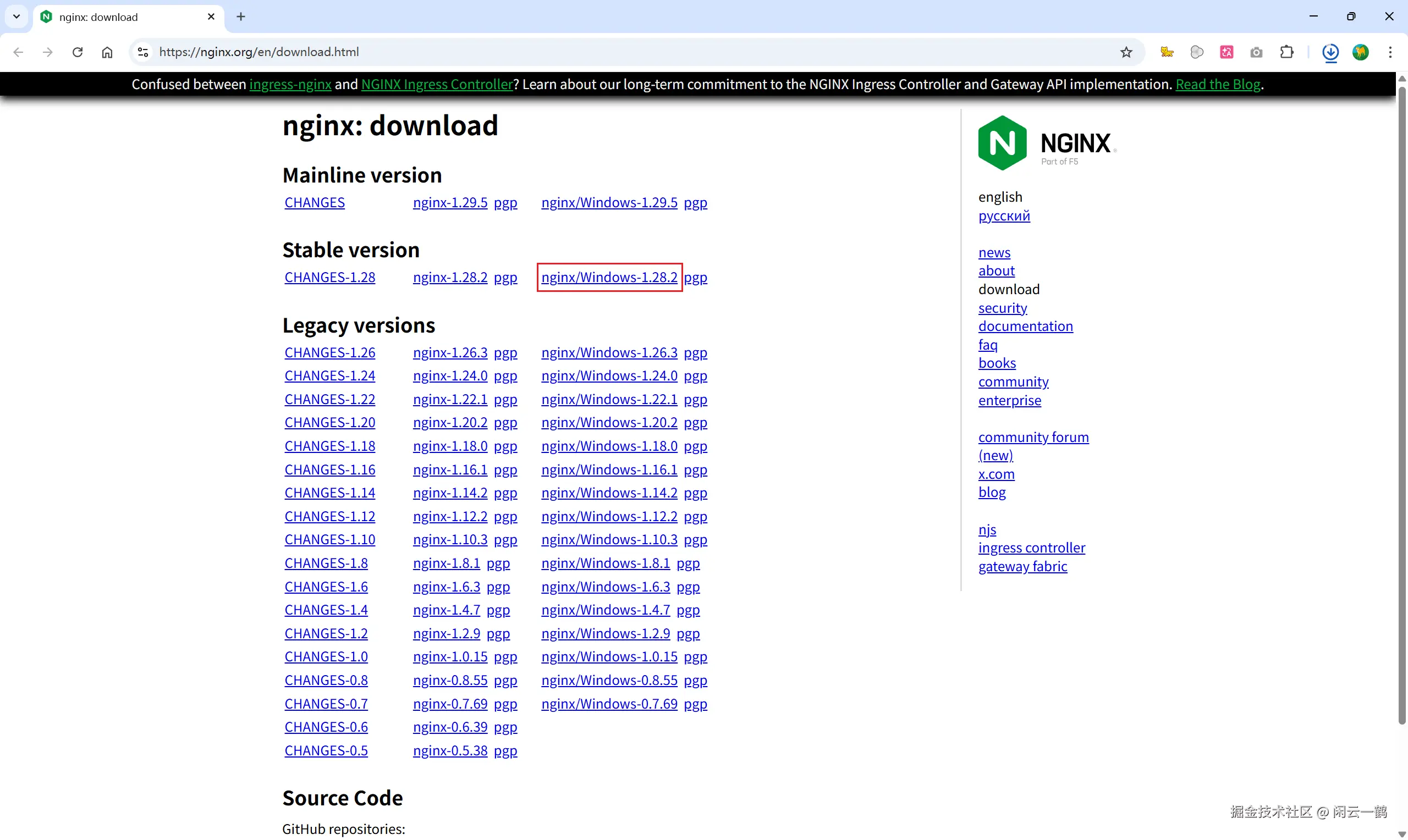The image size is (1408, 840).
Task: Click the reload page icon
Action: click(78, 52)
